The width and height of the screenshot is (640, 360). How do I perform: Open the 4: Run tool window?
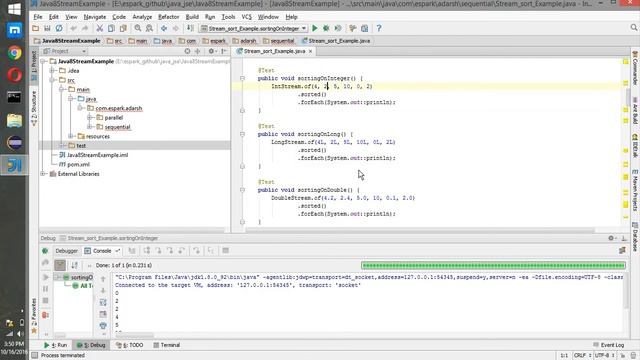56,345
